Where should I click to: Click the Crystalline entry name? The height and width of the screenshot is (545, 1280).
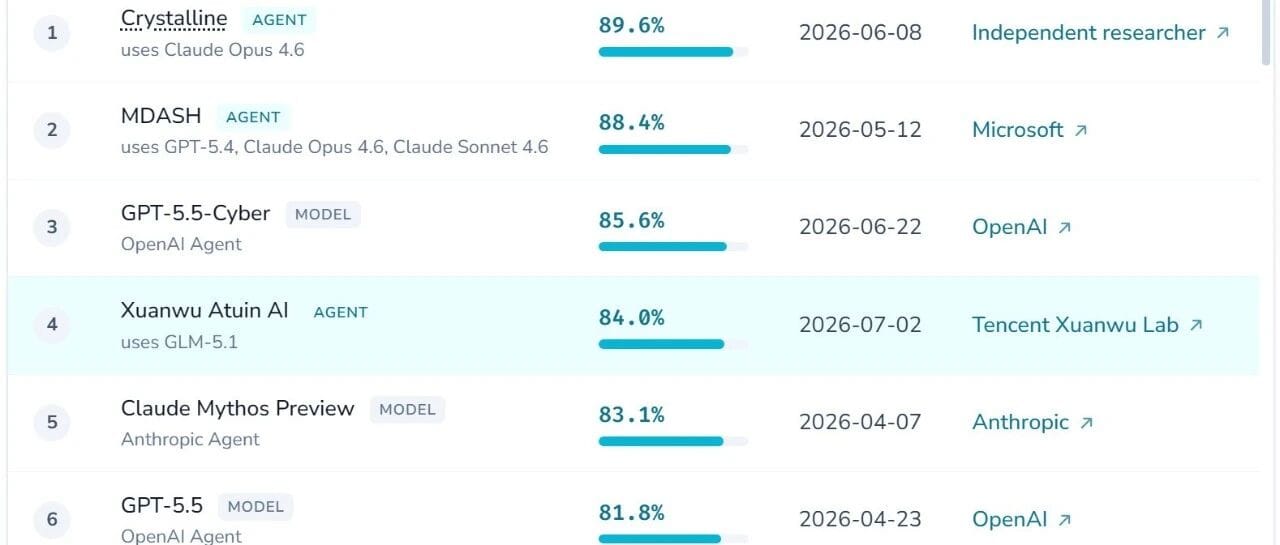click(174, 19)
